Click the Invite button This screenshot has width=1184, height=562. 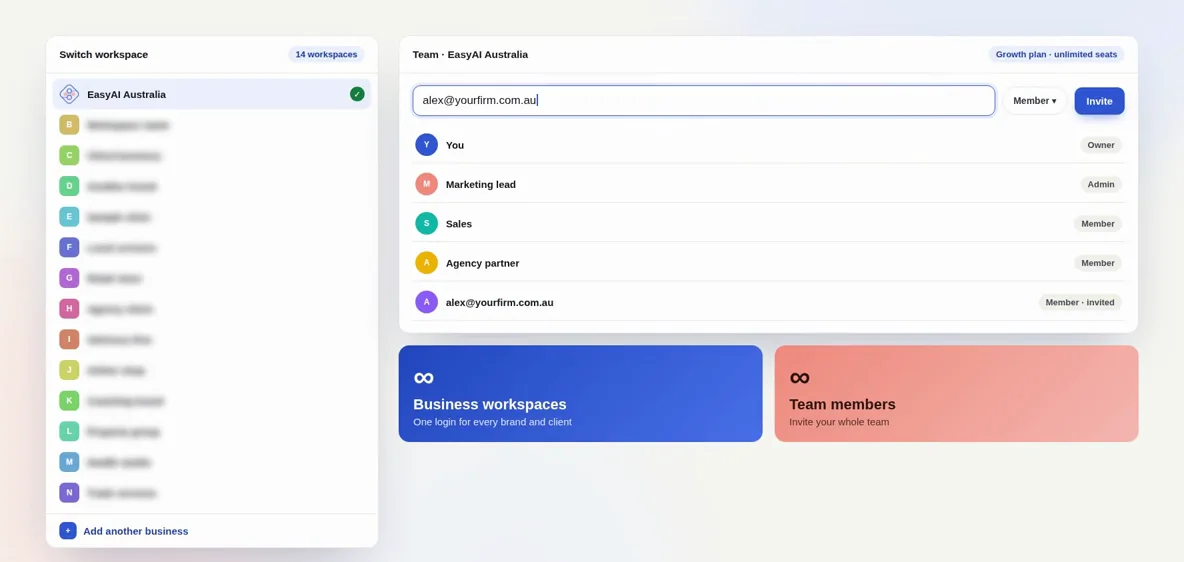tap(1099, 100)
